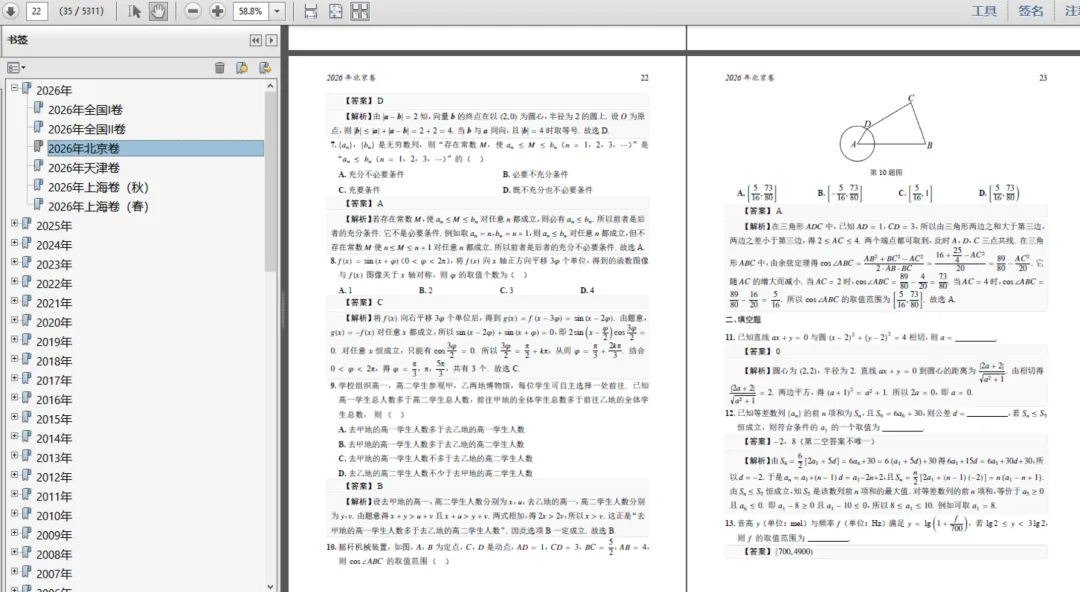Screen dimensions: 1080x592
Task: Select the 2026年北京卷 bookmark
Action: tap(84, 149)
